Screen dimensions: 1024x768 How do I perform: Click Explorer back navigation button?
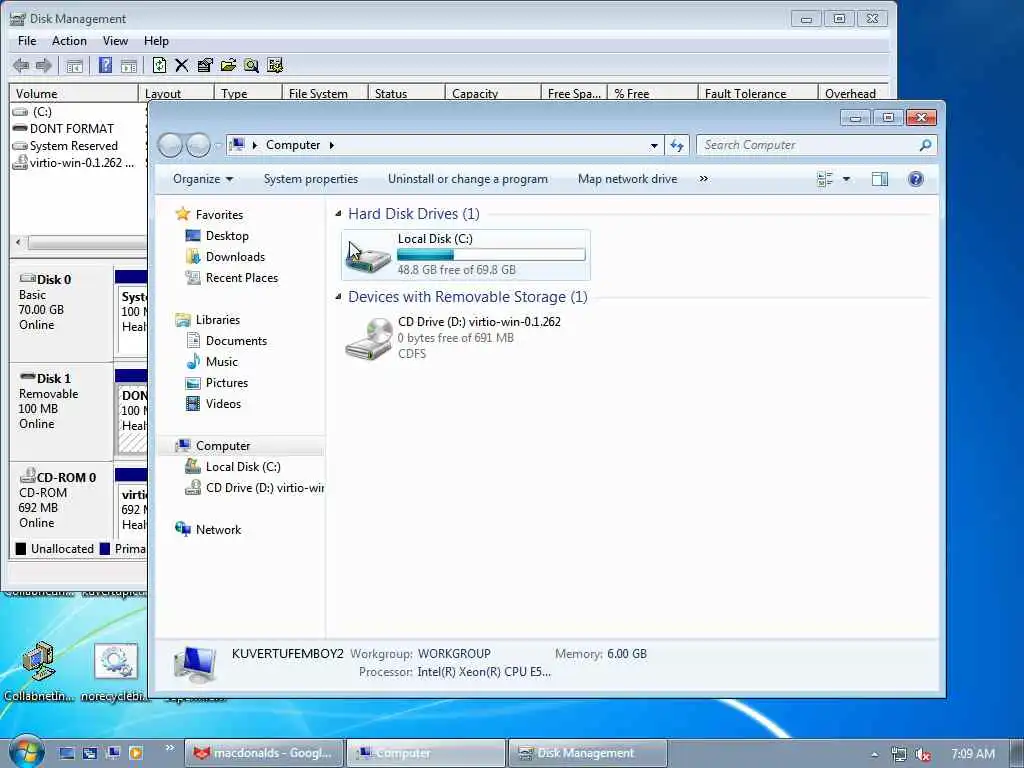pos(170,145)
